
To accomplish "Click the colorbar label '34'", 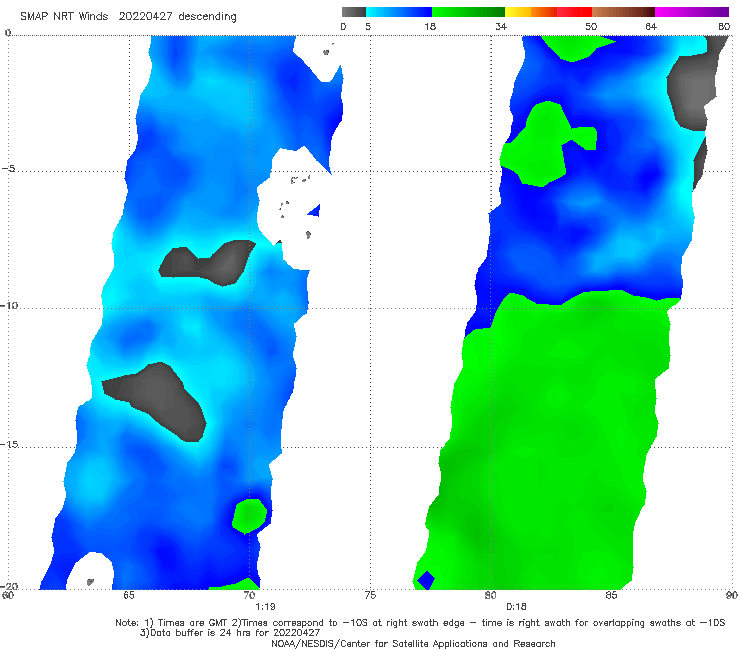I will click(x=501, y=26).
